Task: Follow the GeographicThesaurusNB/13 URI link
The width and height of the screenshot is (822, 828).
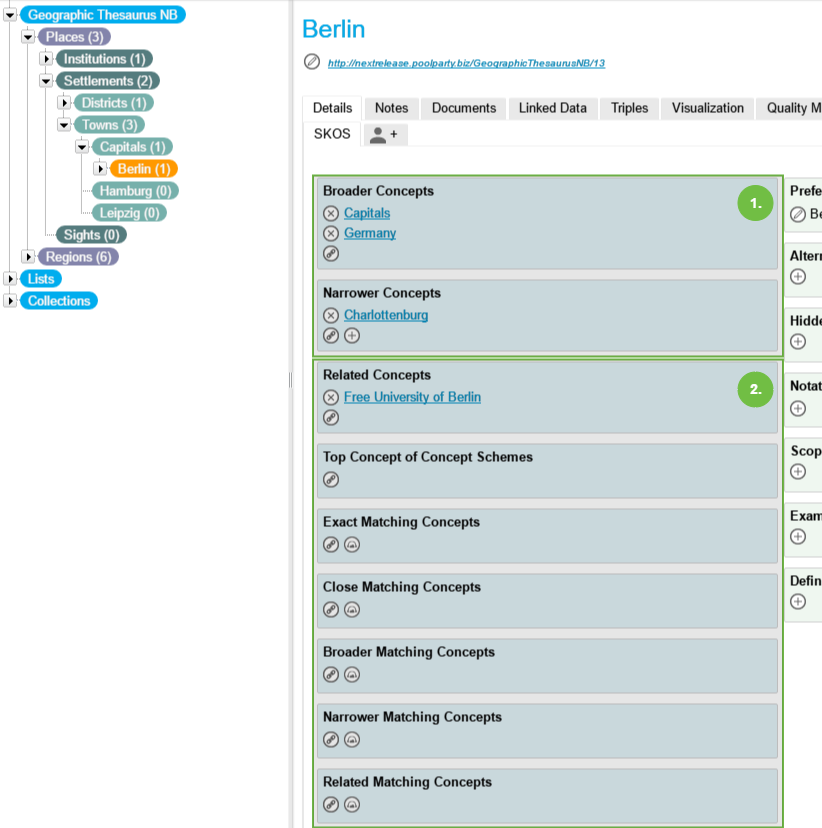Action: 466,63
